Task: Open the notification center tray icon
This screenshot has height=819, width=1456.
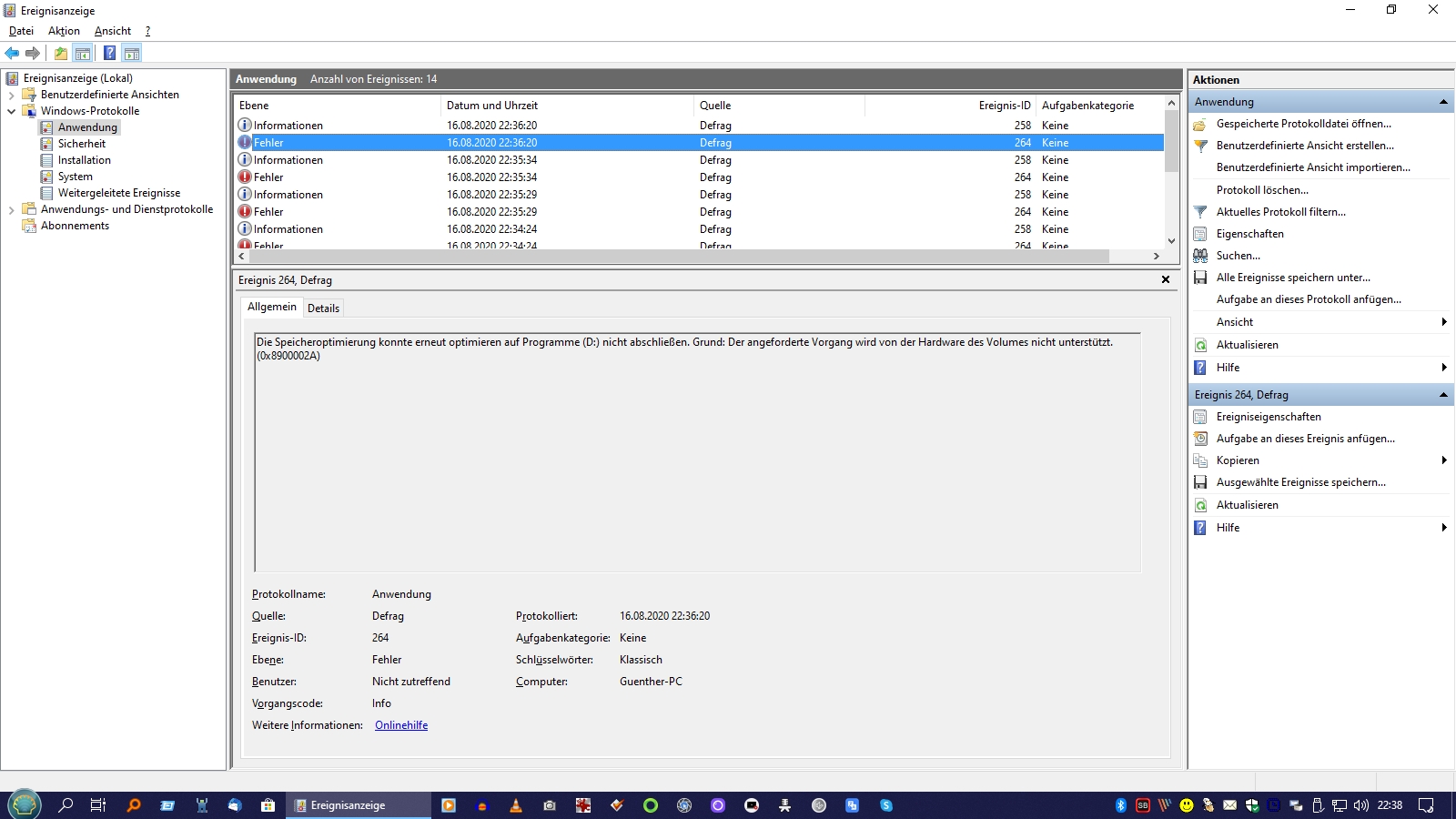Action: tap(1426, 805)
